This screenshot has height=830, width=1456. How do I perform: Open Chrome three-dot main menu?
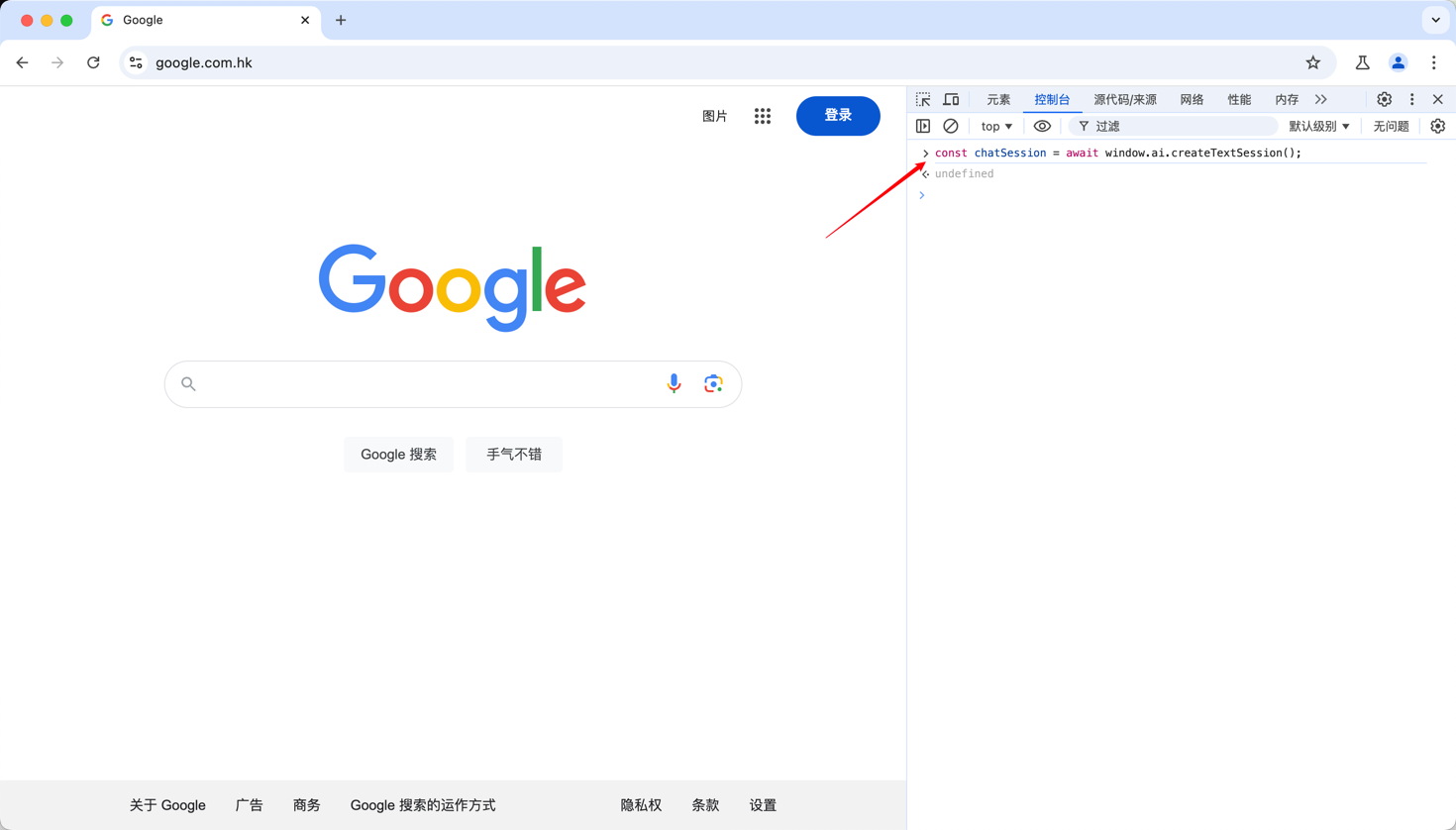[x=1433, y=62]
